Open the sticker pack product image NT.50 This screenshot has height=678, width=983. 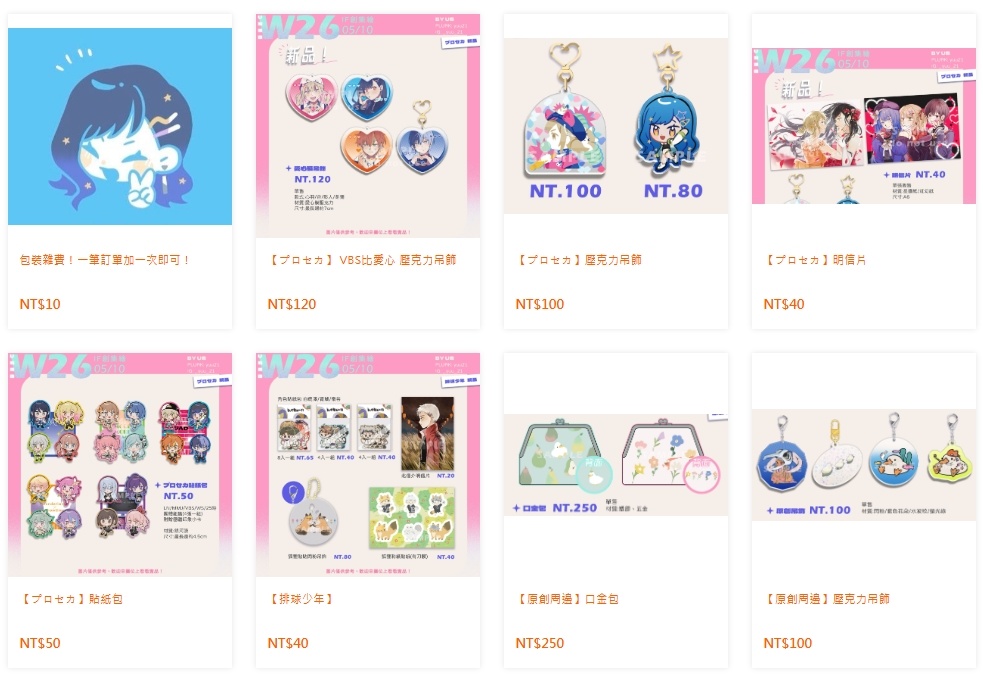pyautogui.click(x=120, y=465)
